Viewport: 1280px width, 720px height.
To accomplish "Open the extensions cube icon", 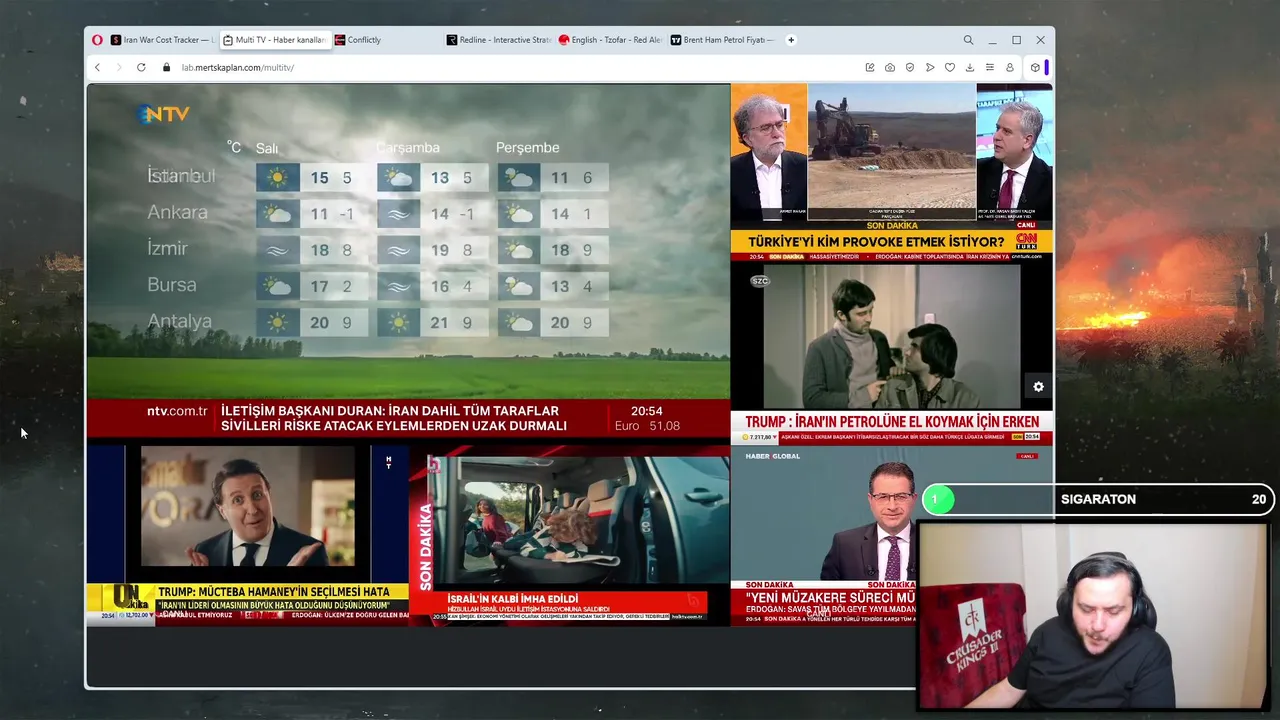I will coord(1035,67).
